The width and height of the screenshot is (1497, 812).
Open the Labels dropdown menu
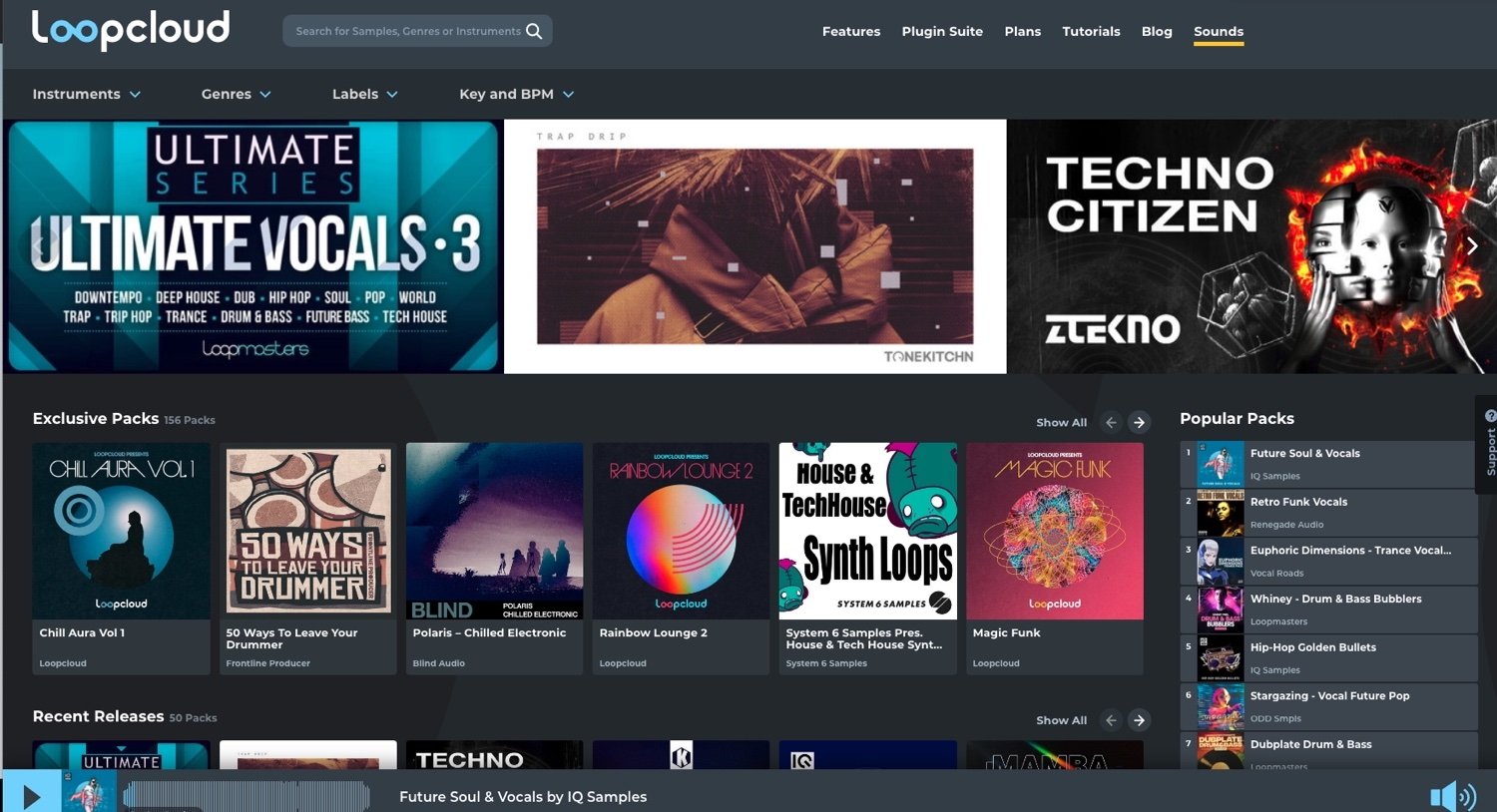pos(364,94)
